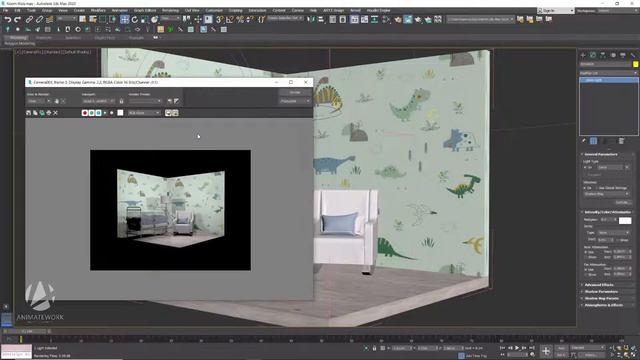Click Render button in render window
This screenshot has width=640, height=360.
(295, 92)
